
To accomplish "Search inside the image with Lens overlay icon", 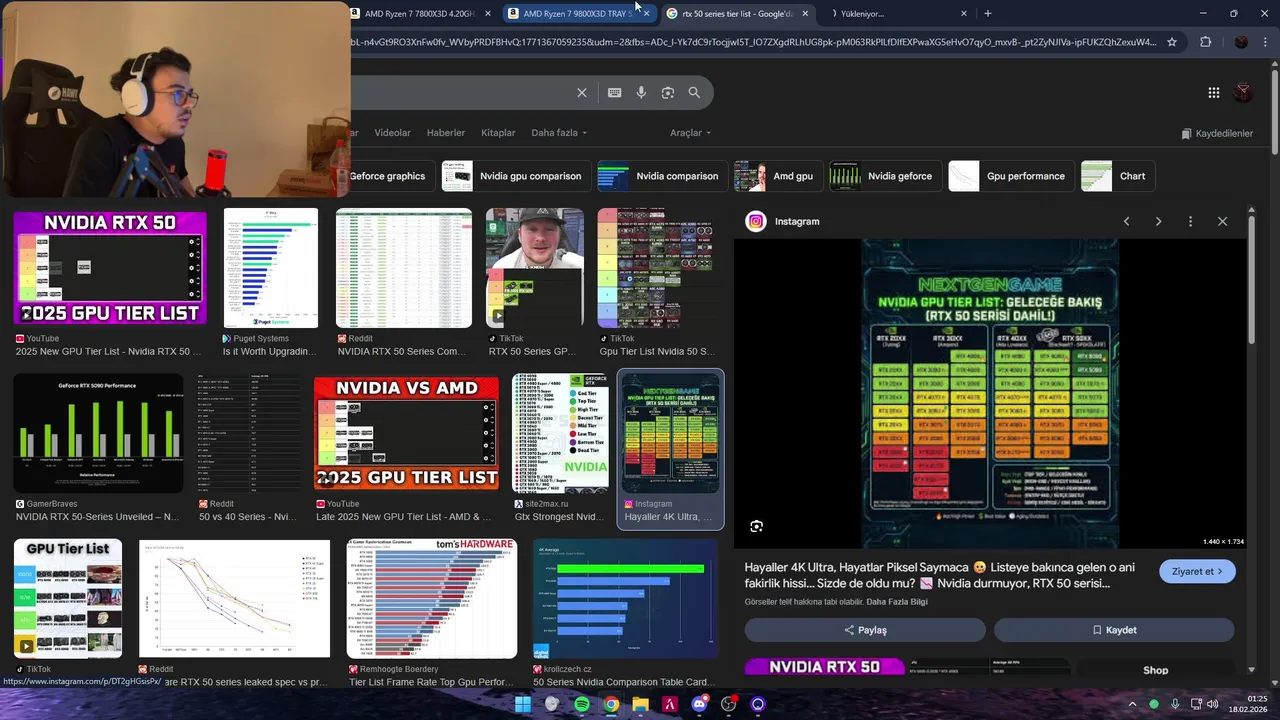I will coord(757,526).
